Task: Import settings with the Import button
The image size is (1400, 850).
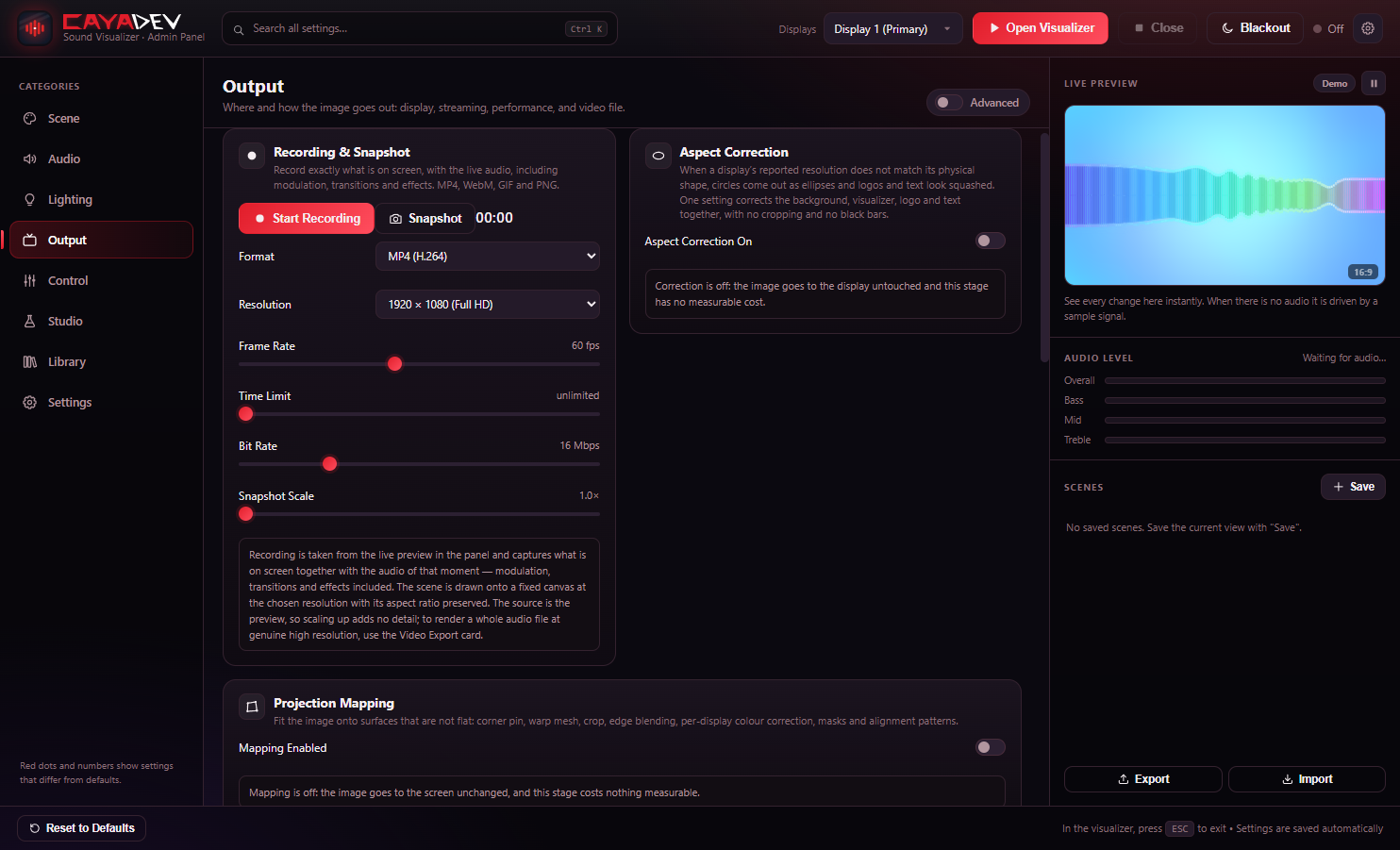Action: (x=1307, y=779)
